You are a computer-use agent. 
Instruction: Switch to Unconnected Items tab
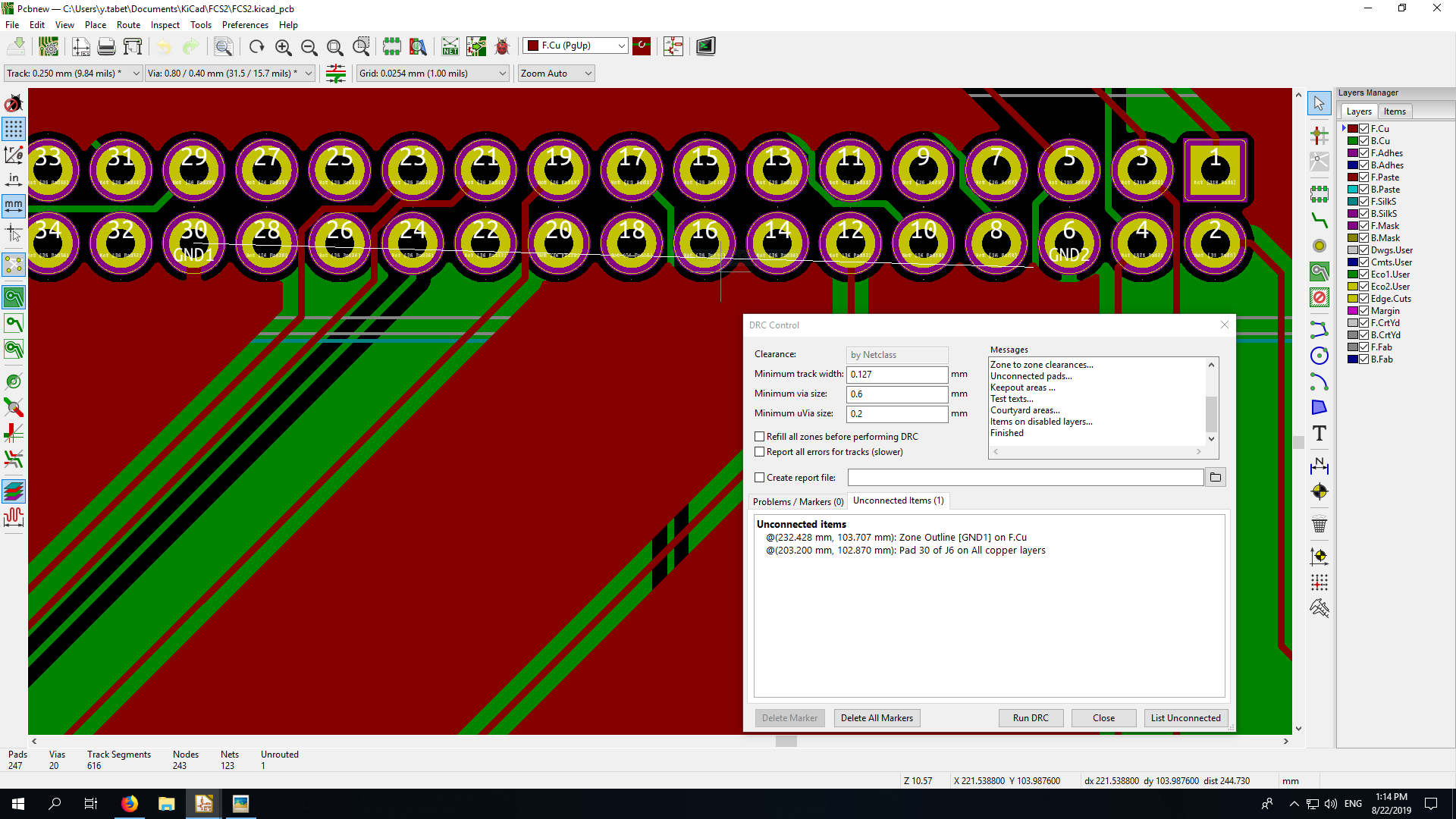point(898,500)
